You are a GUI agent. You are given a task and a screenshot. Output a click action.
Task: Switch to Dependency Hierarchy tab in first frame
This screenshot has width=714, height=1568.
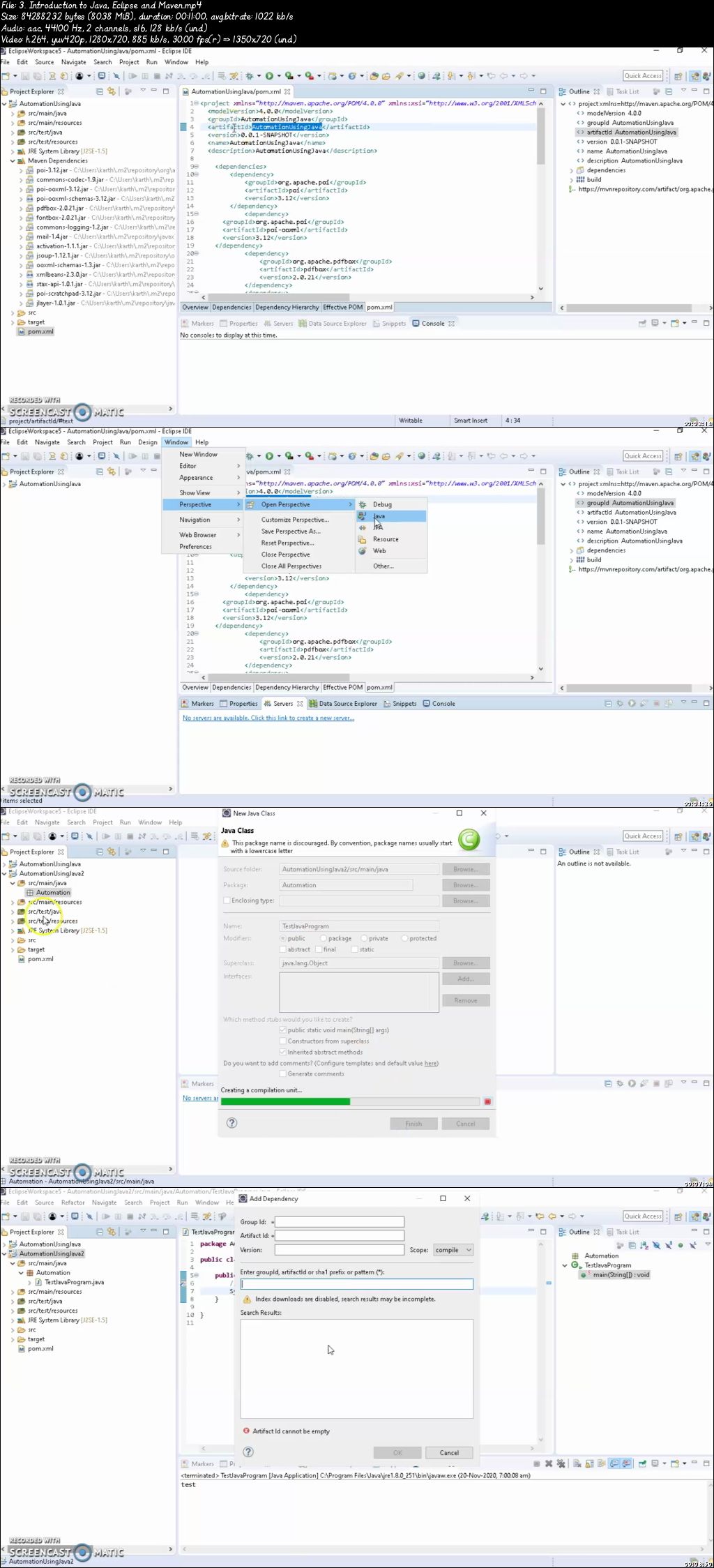pos(287,307)
